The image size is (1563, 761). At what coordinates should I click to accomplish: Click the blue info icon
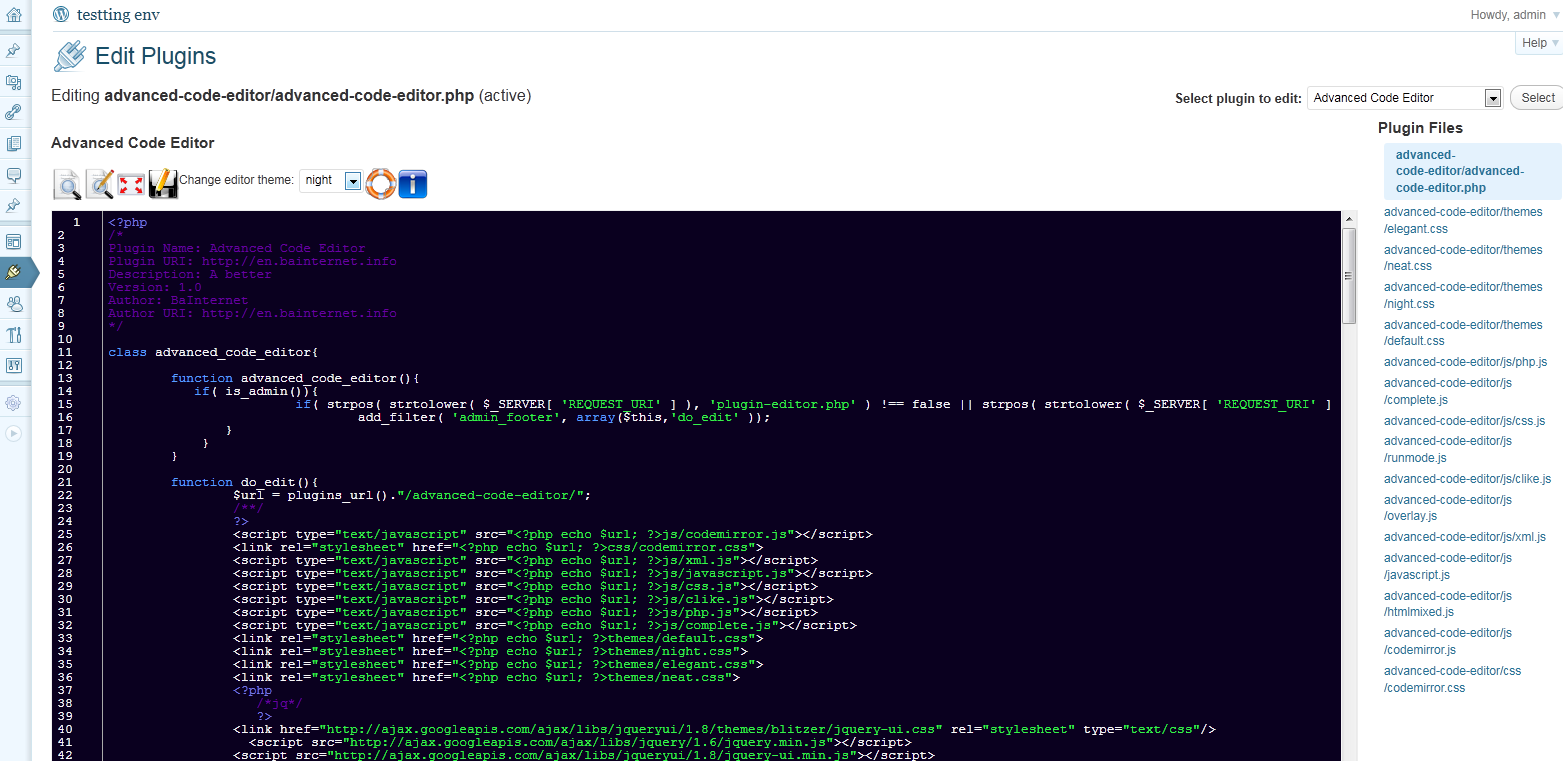coord(413,184)
